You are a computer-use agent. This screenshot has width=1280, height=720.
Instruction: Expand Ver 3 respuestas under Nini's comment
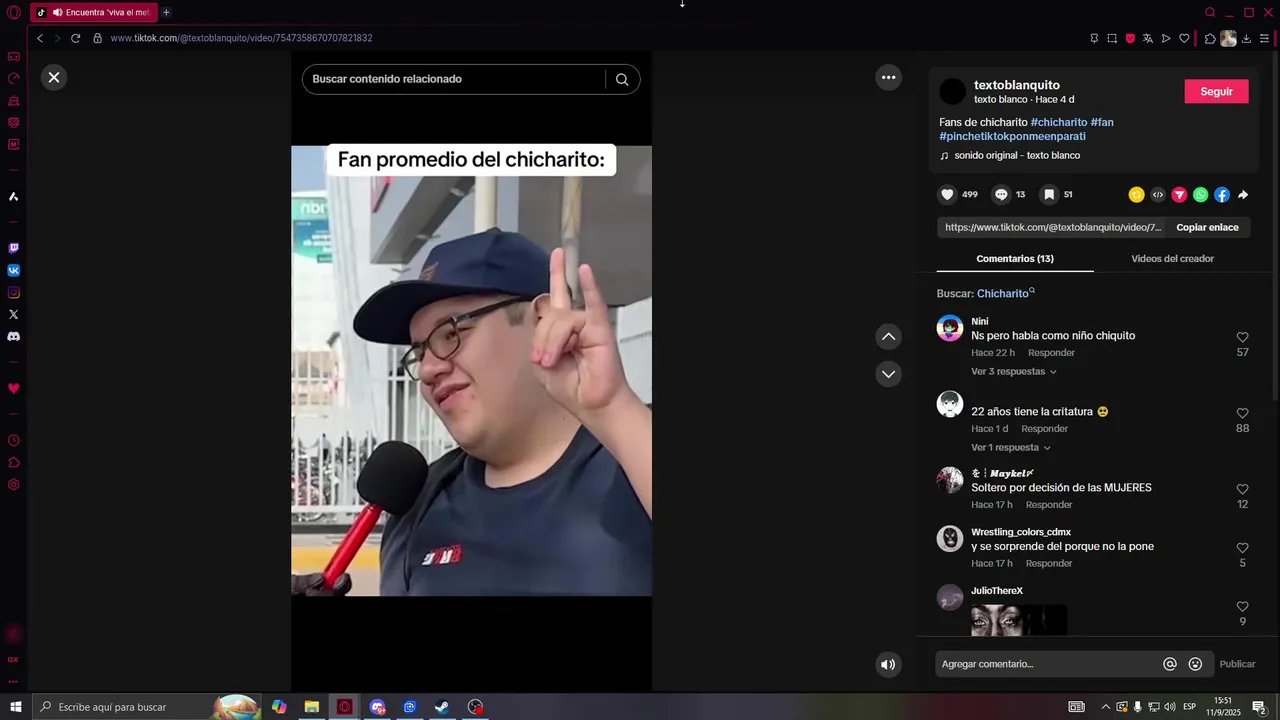click(x=1014, y=371)
